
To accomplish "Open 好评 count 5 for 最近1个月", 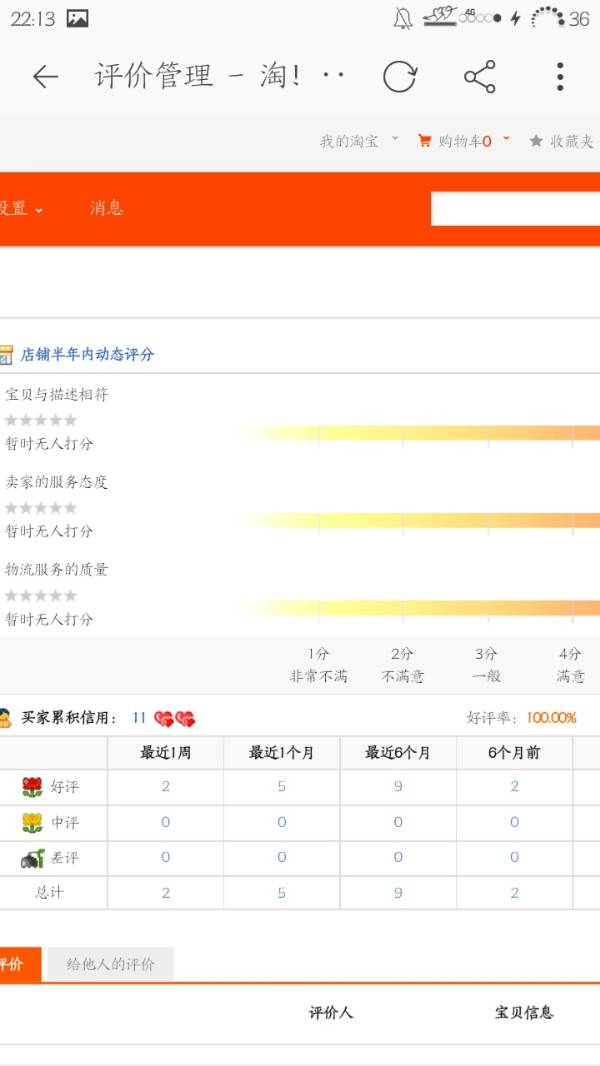I will (x=281, y=787).
